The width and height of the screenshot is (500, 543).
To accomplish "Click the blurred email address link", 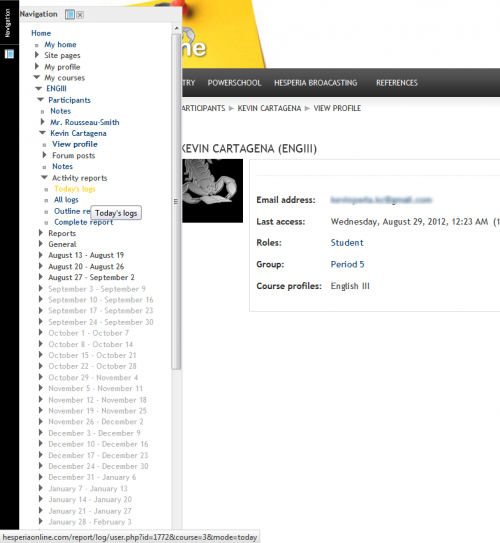I will 381,200.
